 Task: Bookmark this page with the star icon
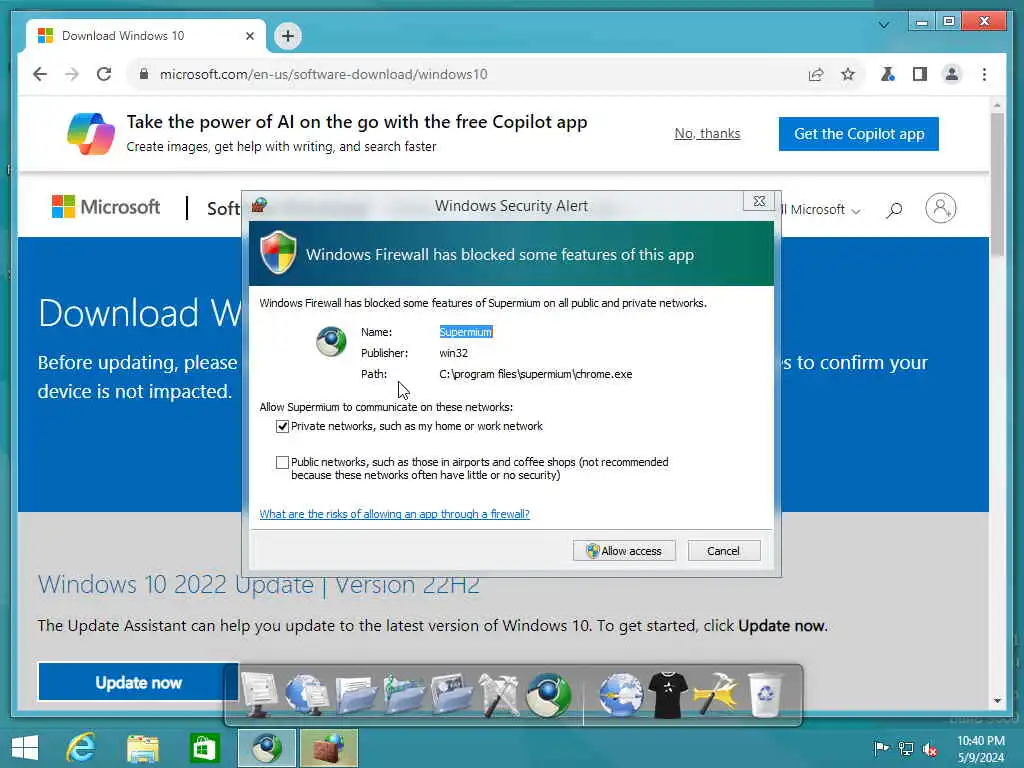pyautogui.click(x=848, y=74)
